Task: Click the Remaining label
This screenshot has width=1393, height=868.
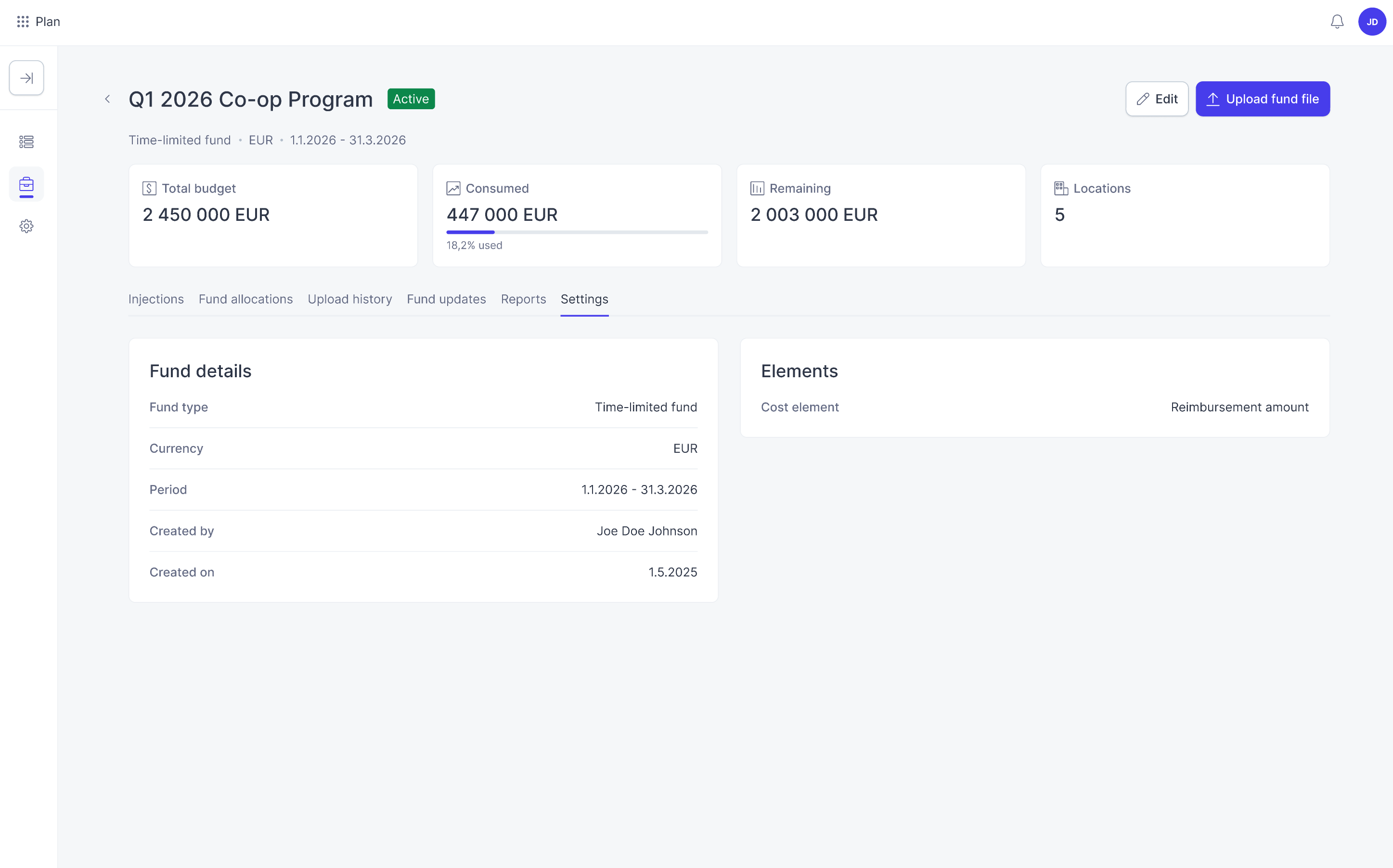Action: coord(800,188)
